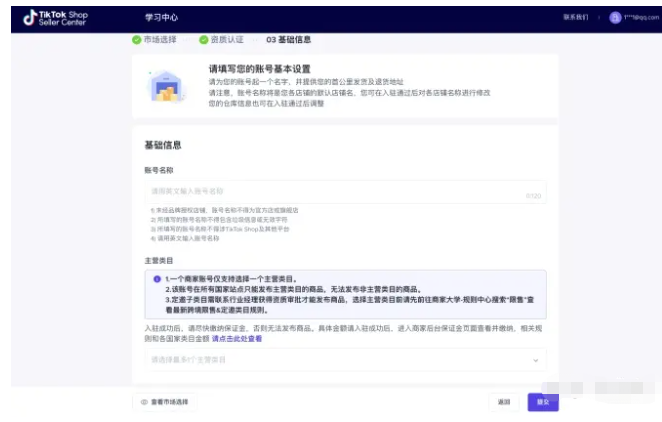Image resolution: width=662 pixels, height=422 pixels.
Task: Expand the 主营类目 dropdown chevron
Action: [x=535, y=358]
